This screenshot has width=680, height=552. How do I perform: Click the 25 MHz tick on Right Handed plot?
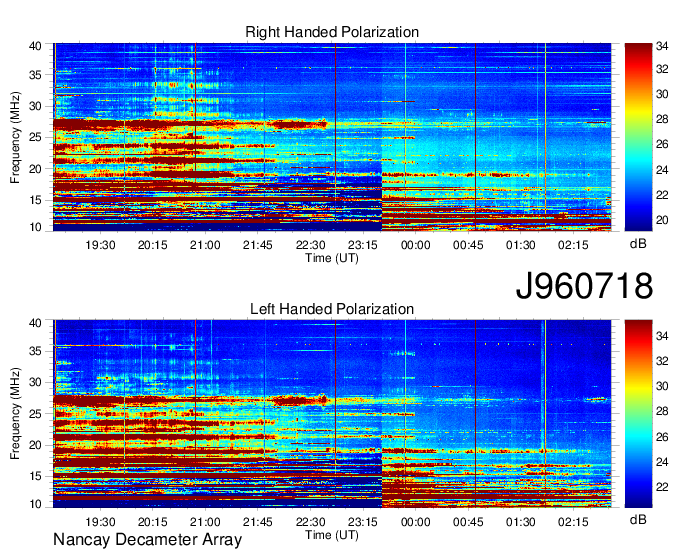(x=35, y=137)
